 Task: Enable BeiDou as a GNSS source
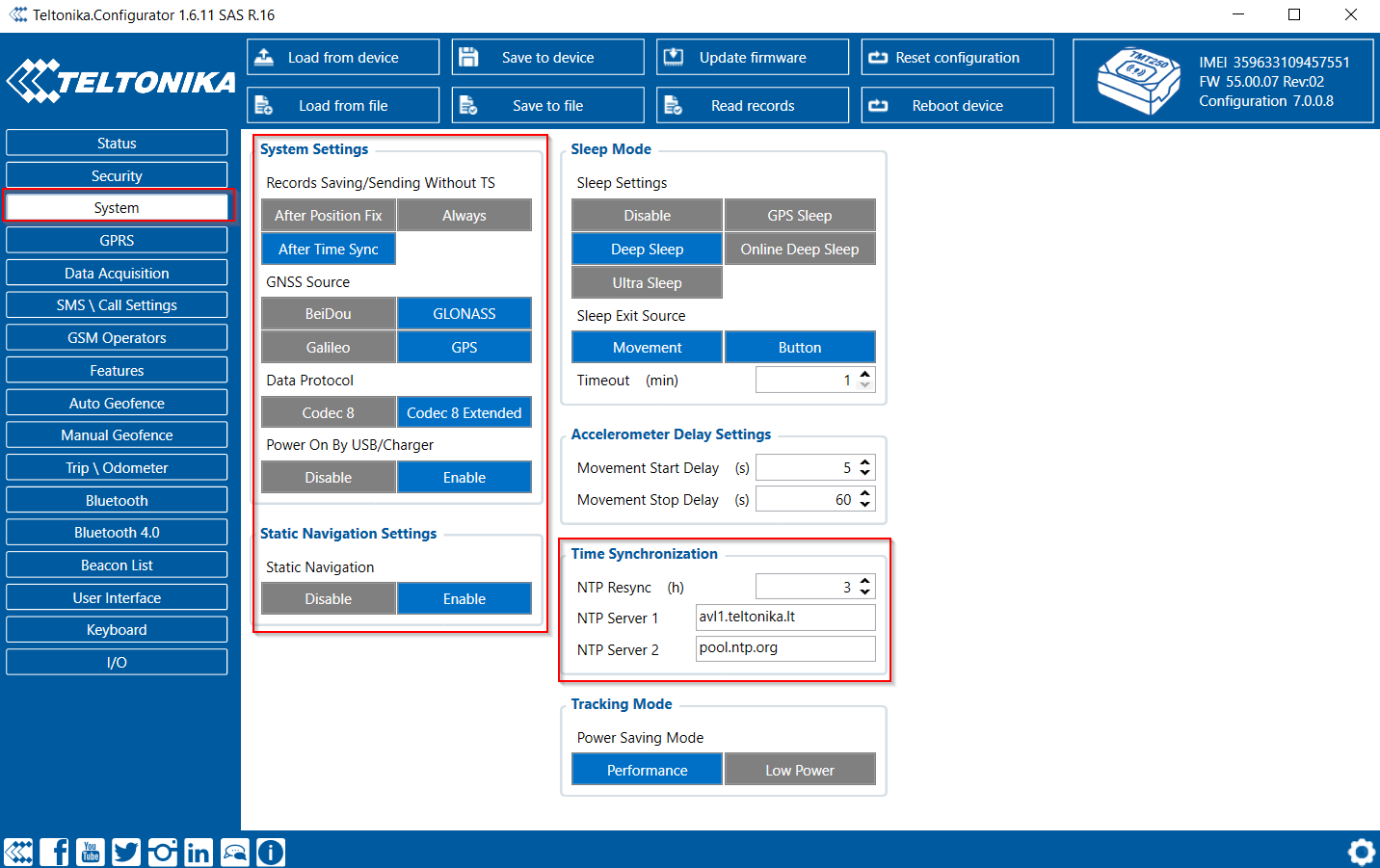click(328, 314)
